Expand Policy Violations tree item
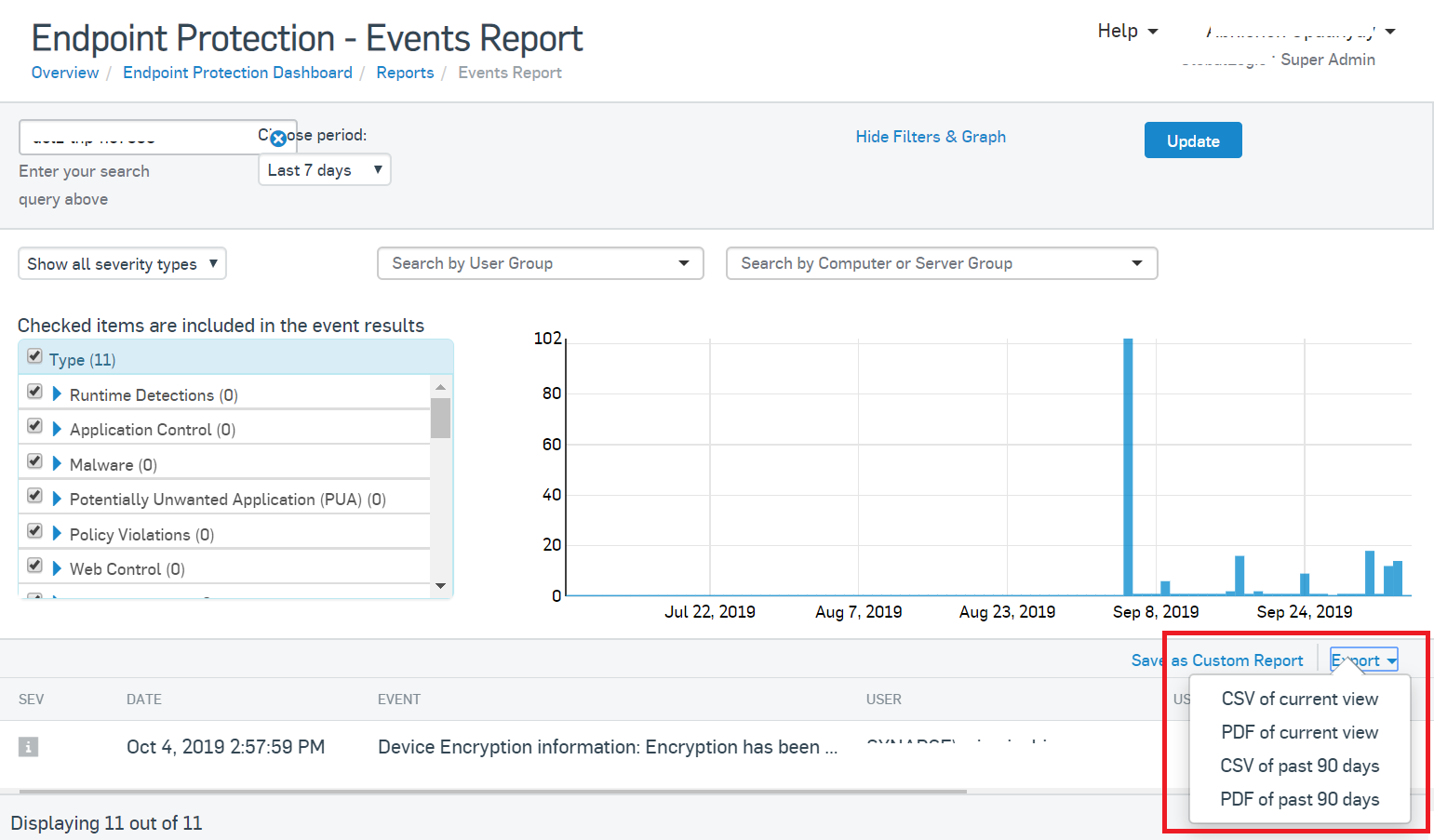The height and width of the screenshot is (840, 1434). 57,534
